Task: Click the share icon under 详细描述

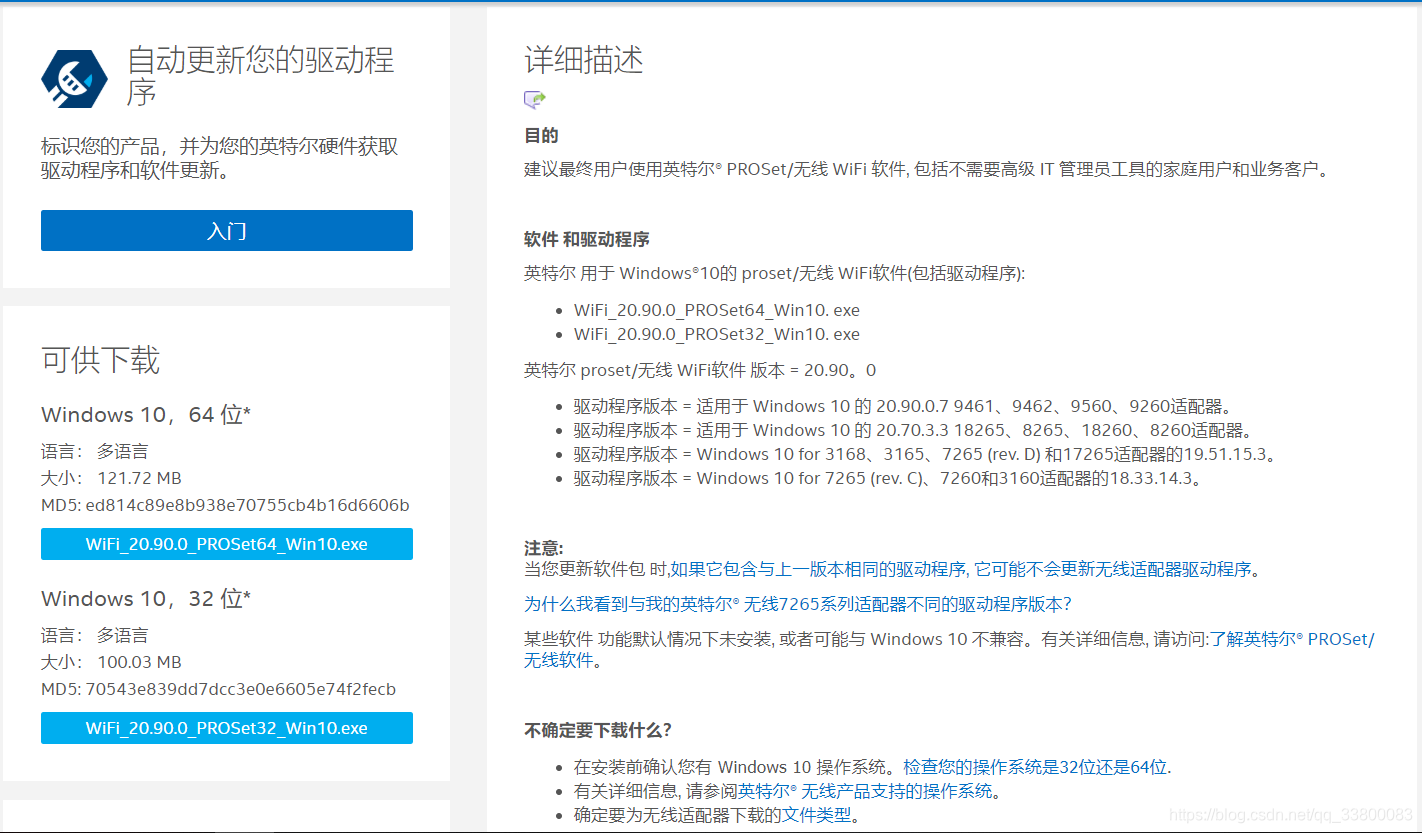Action: coord(535,99)
